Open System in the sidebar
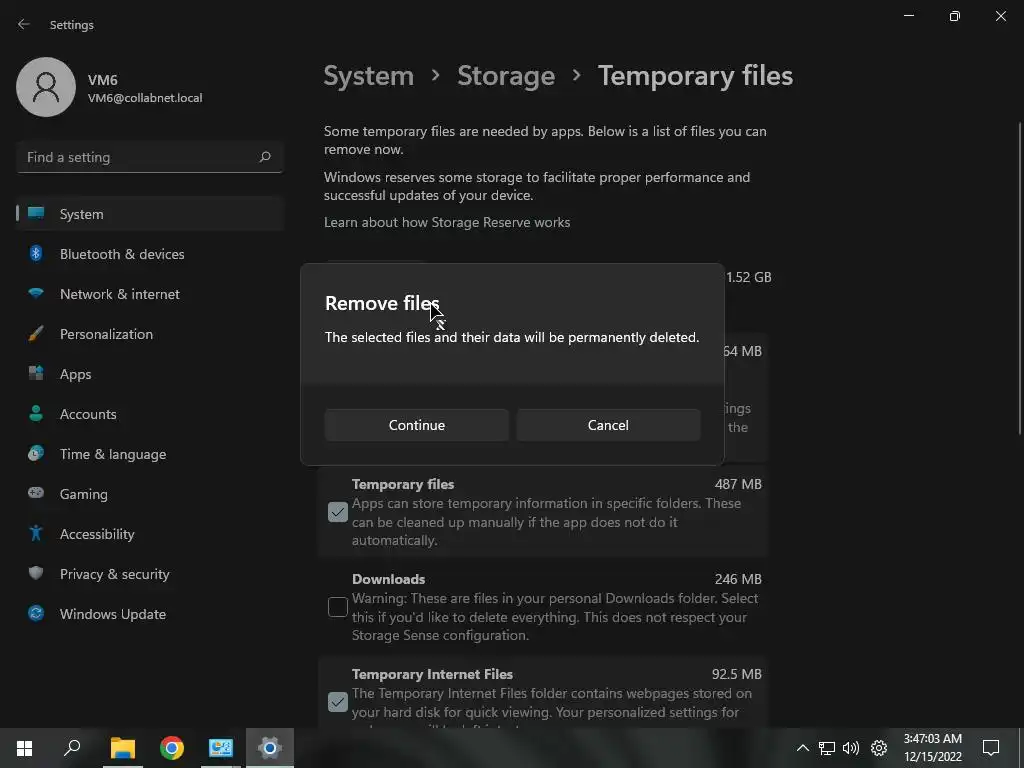Image resolution: width=1024 pixels, height=768 pixels. (150, 214)
